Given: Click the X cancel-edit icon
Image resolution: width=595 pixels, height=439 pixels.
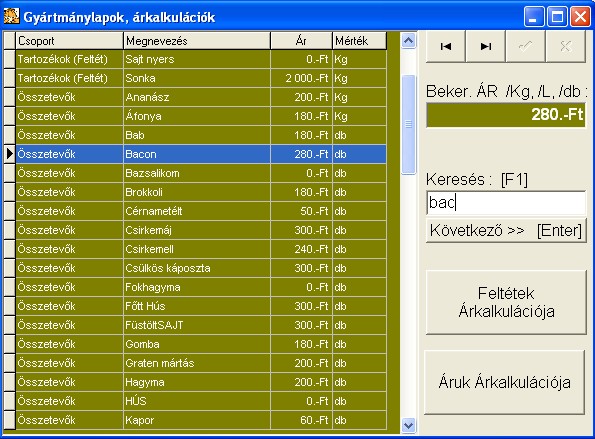Looking at the screenshot, I should click(x=566, y=46).
